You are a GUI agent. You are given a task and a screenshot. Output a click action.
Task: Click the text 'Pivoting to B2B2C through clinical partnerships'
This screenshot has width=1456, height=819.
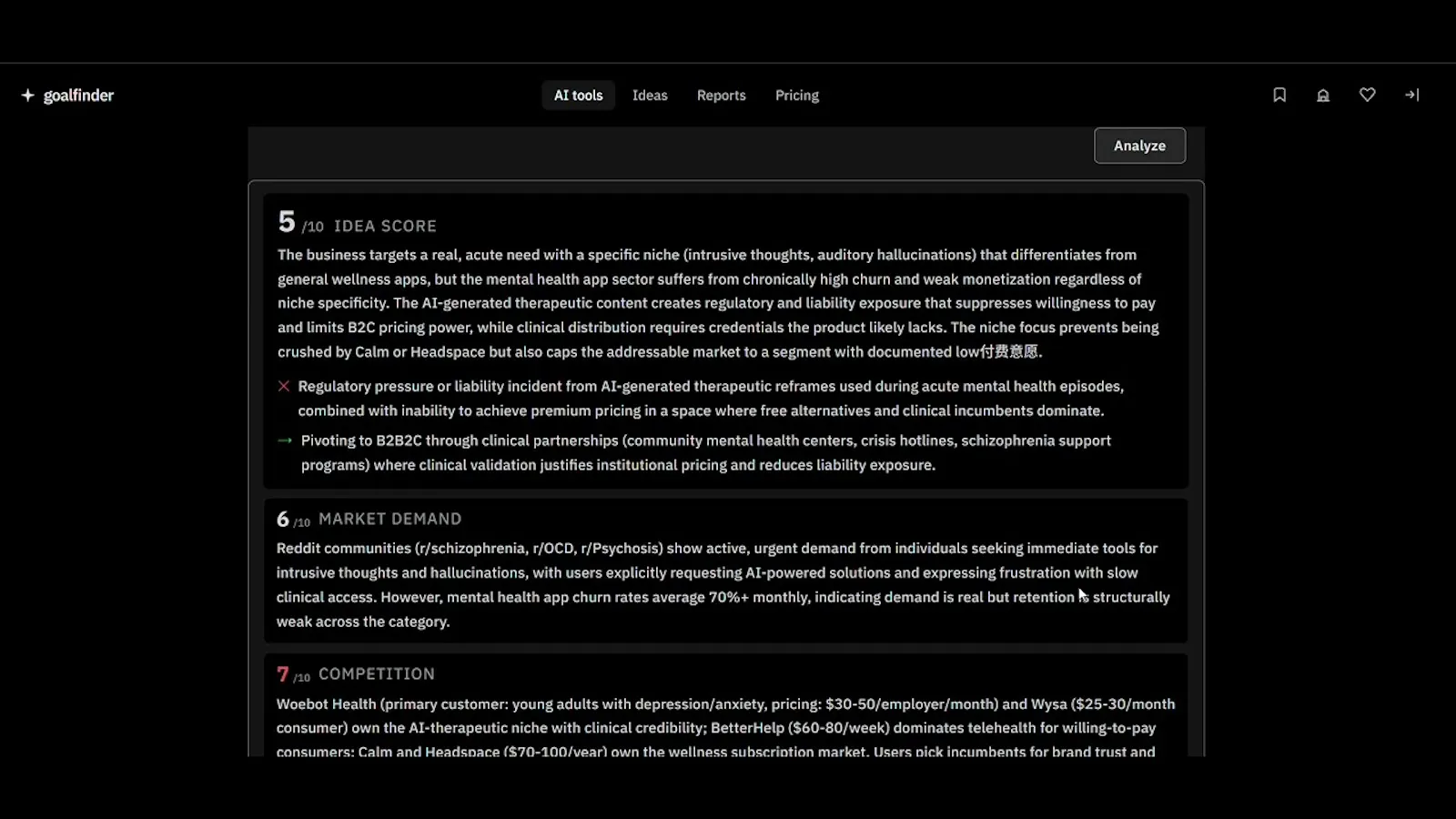(x=460, y=440)
